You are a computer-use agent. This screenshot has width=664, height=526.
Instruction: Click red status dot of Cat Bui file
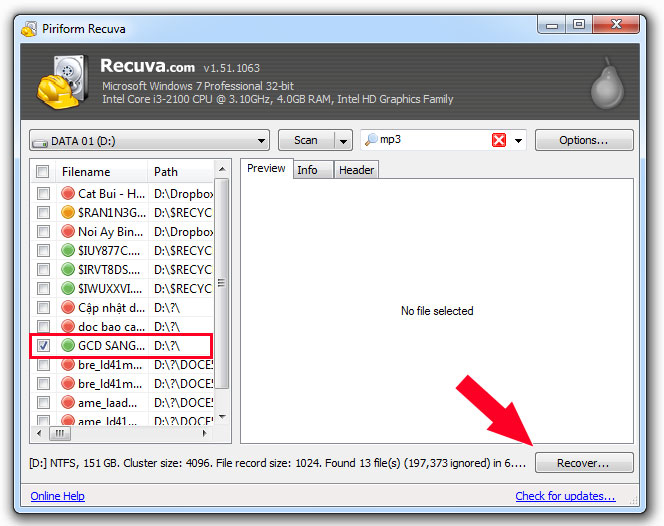click(68, 193)
